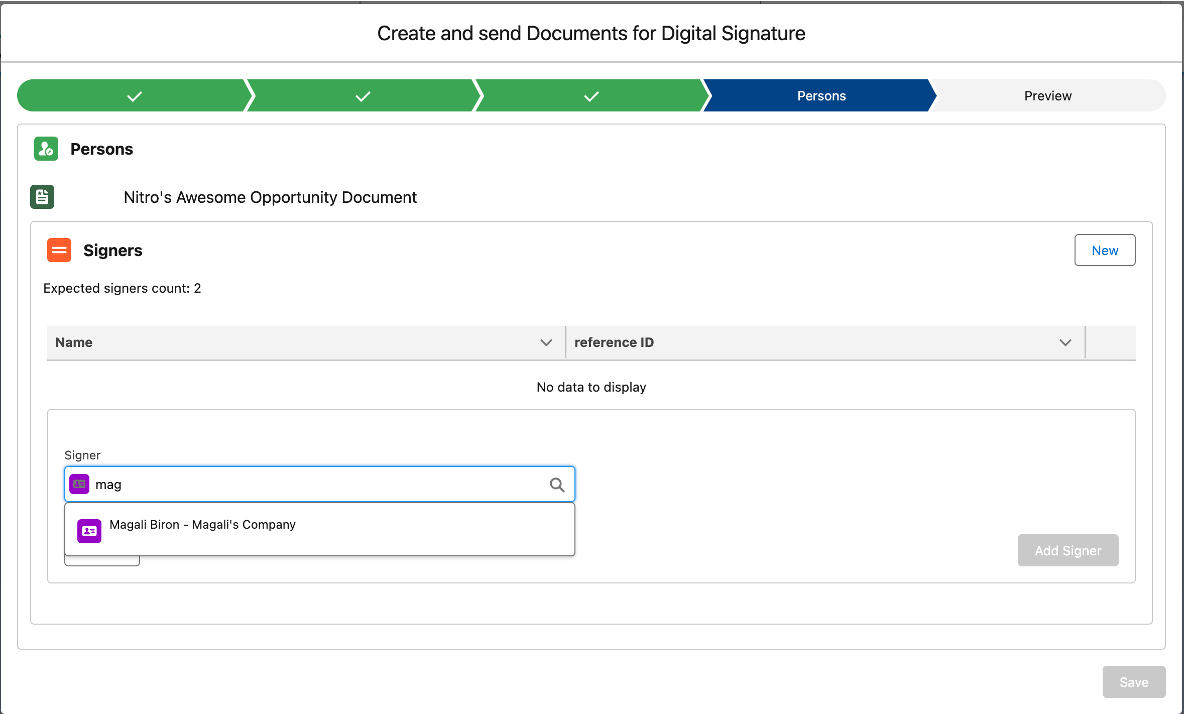The width and height of the screenshot is (1184, 714).
Task: Click the New button in Signers
Action: click(1104, 250)
